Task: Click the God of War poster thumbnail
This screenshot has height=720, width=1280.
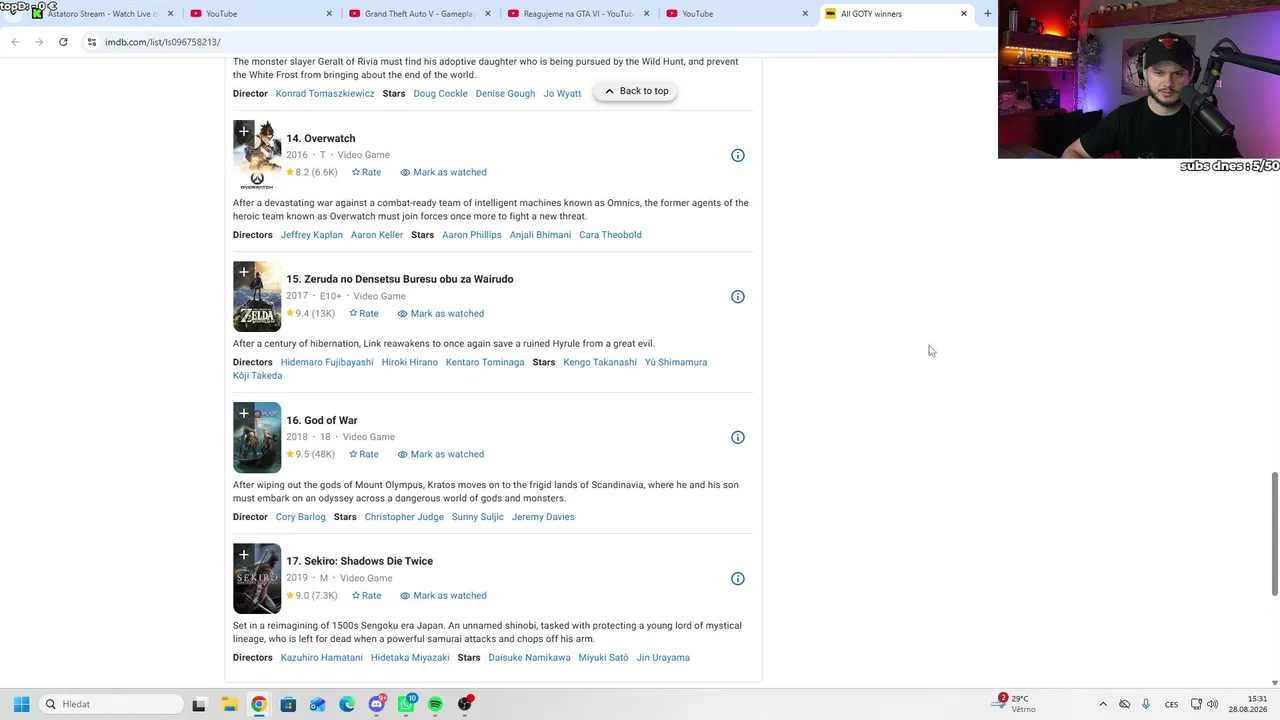Action: pos(257,438)
